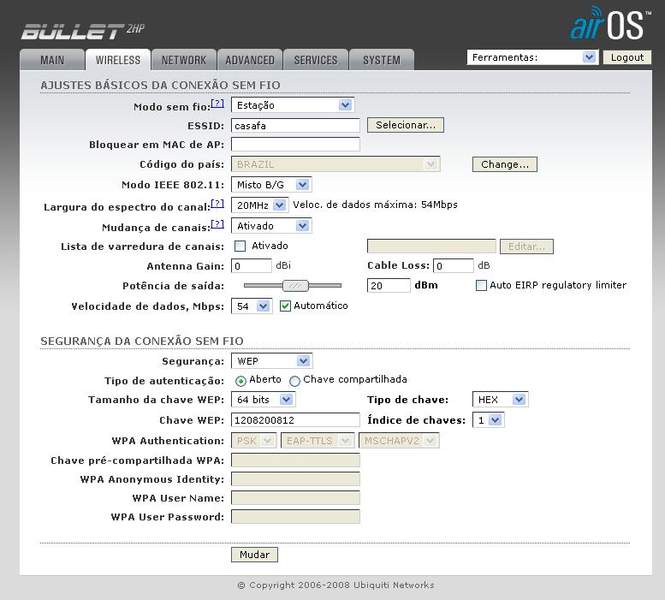Screen dimensions: 665x600
Task: Switch to the WIRELESS tab
Action: [118, 60]
